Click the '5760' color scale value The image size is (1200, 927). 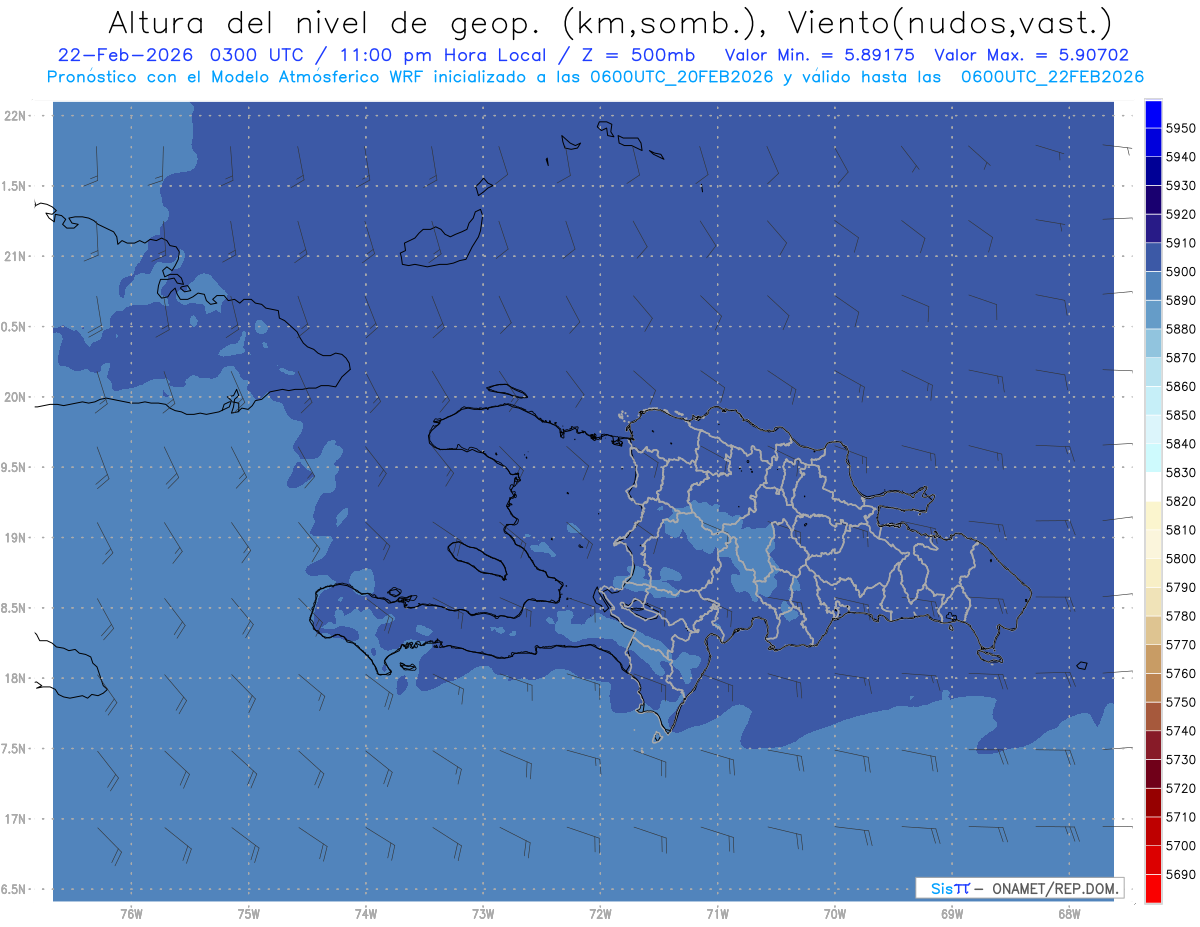(x=1180, y=673)
